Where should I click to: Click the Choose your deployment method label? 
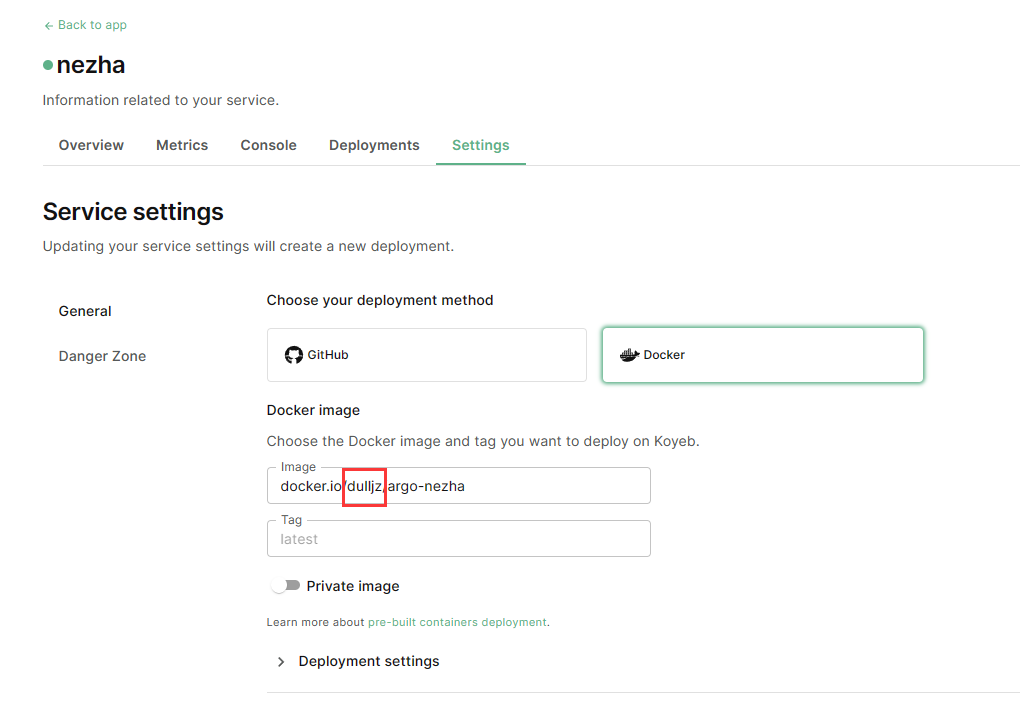[380, 300]
